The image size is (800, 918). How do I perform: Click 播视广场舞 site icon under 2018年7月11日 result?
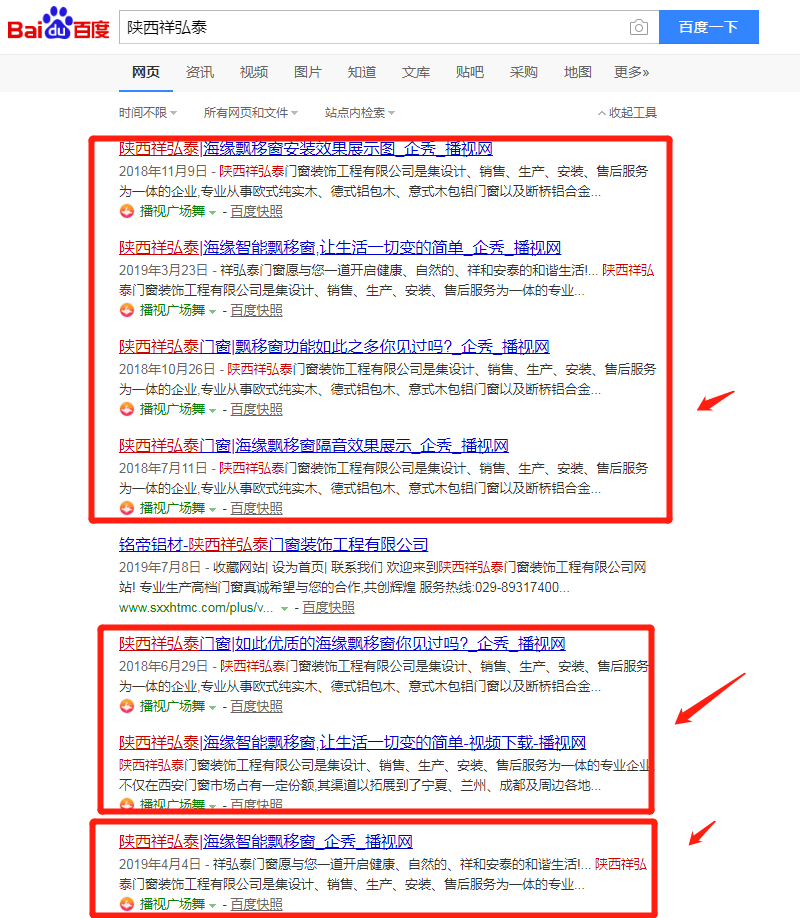[x=127, y=508]
